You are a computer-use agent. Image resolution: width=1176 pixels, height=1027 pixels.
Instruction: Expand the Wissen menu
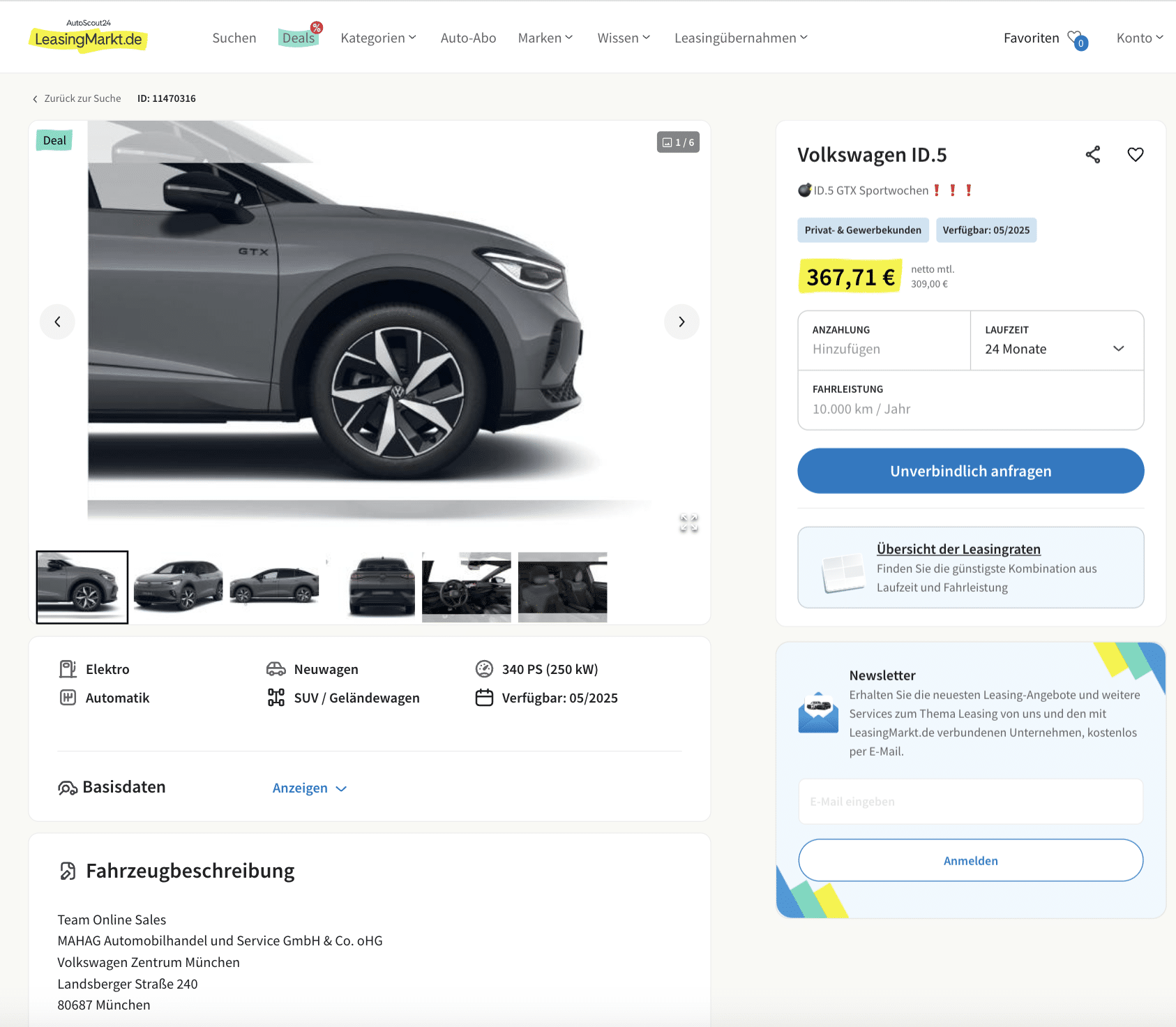(x=624, y=38)
